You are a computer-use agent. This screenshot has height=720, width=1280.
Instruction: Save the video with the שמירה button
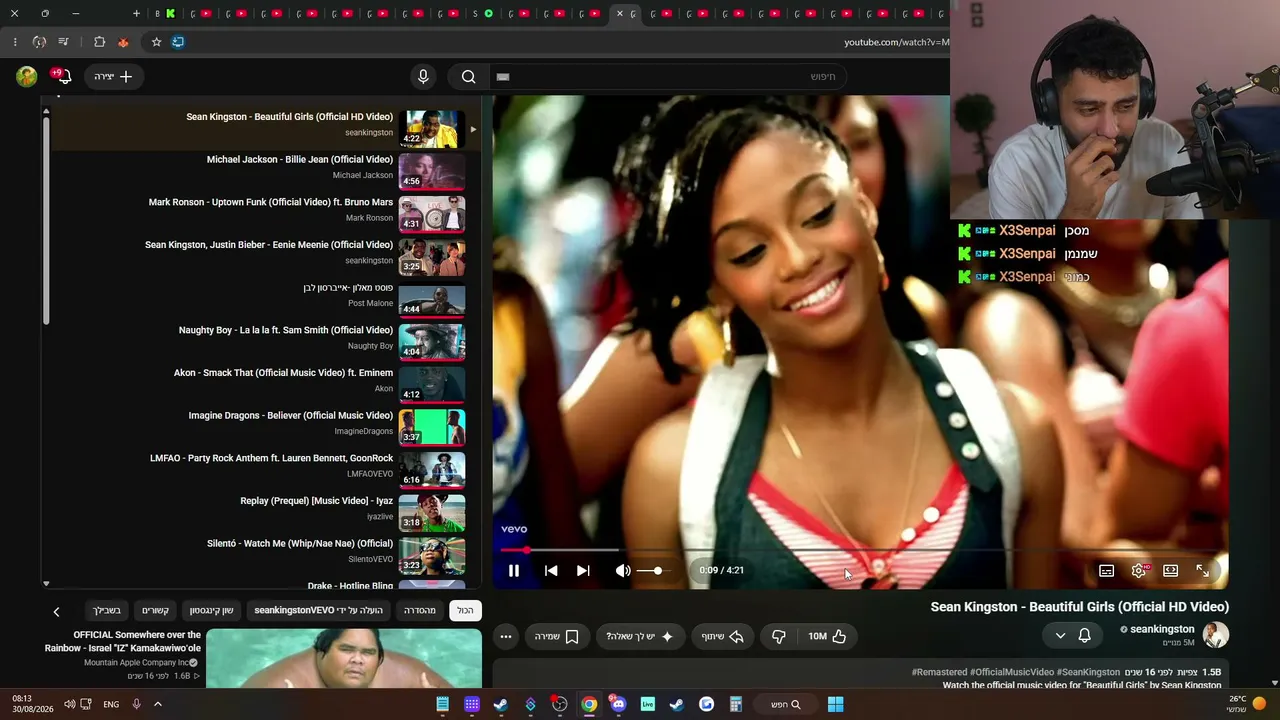pyautogui.click(x=557, y=636)
